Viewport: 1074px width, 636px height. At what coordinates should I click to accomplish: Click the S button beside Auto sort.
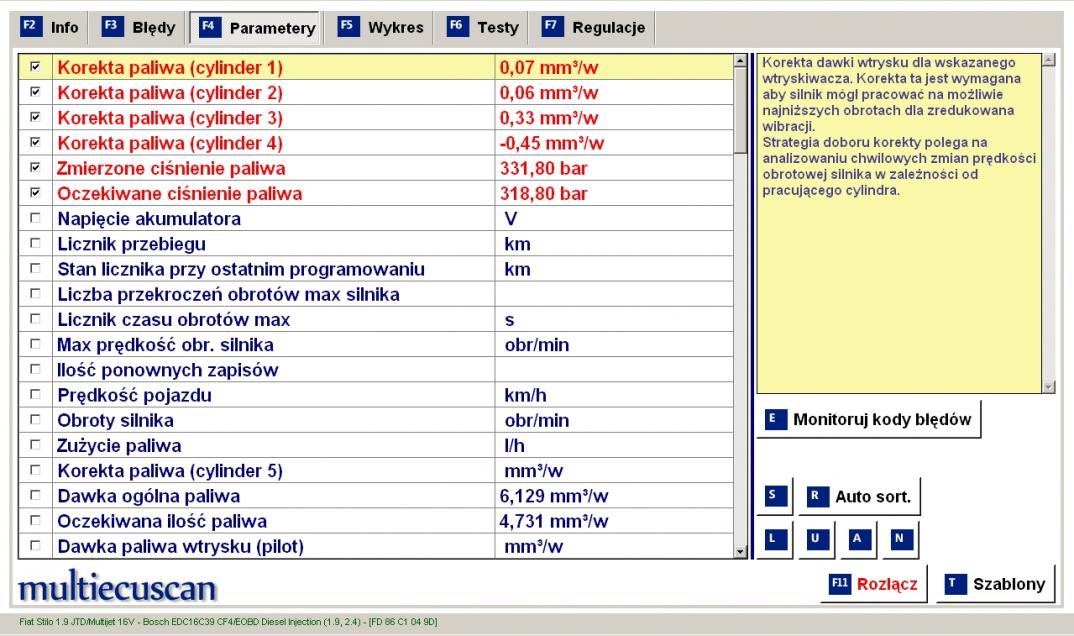[x=774, y=496]
